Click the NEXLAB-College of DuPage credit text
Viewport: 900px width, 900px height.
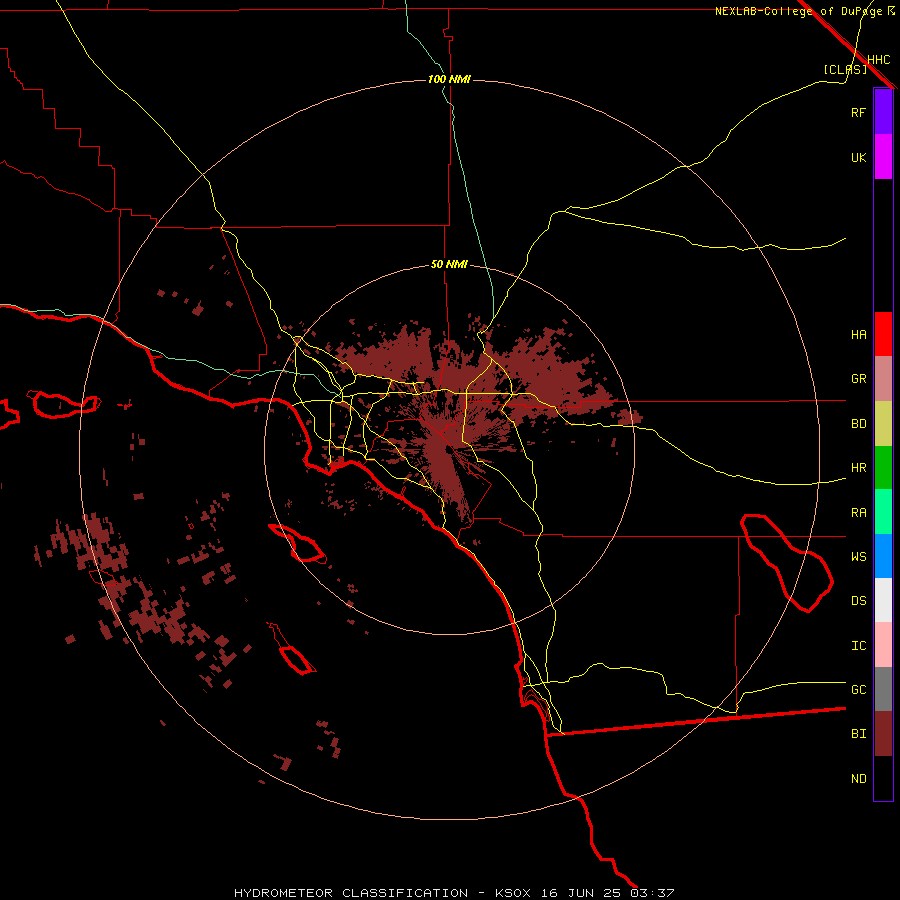tap(804, 11)
